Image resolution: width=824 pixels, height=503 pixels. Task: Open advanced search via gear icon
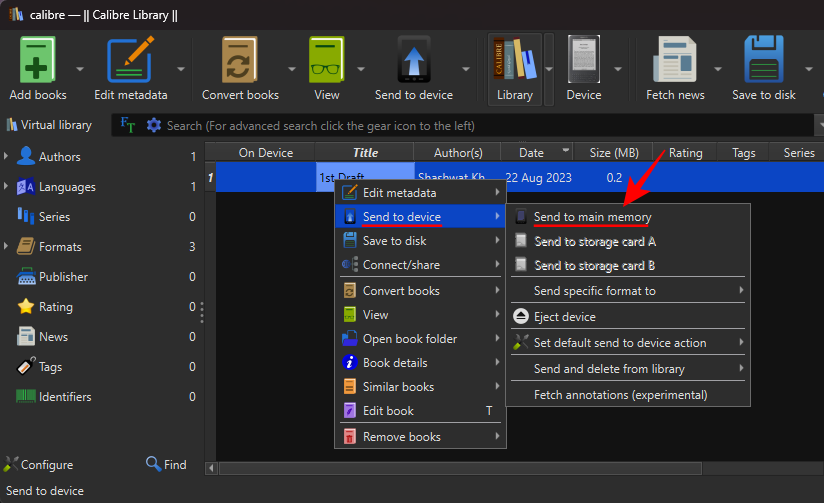153,126
